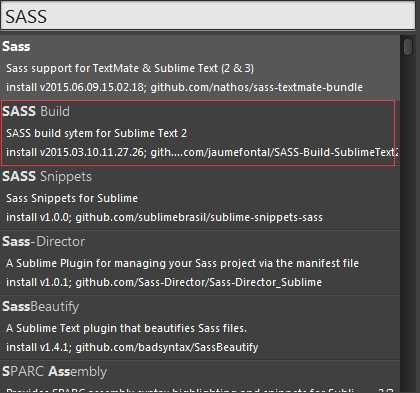The width and height of the screenshot is (420, 393).
Task: Select the Sass-Director package entry
Action: [200, 262]
